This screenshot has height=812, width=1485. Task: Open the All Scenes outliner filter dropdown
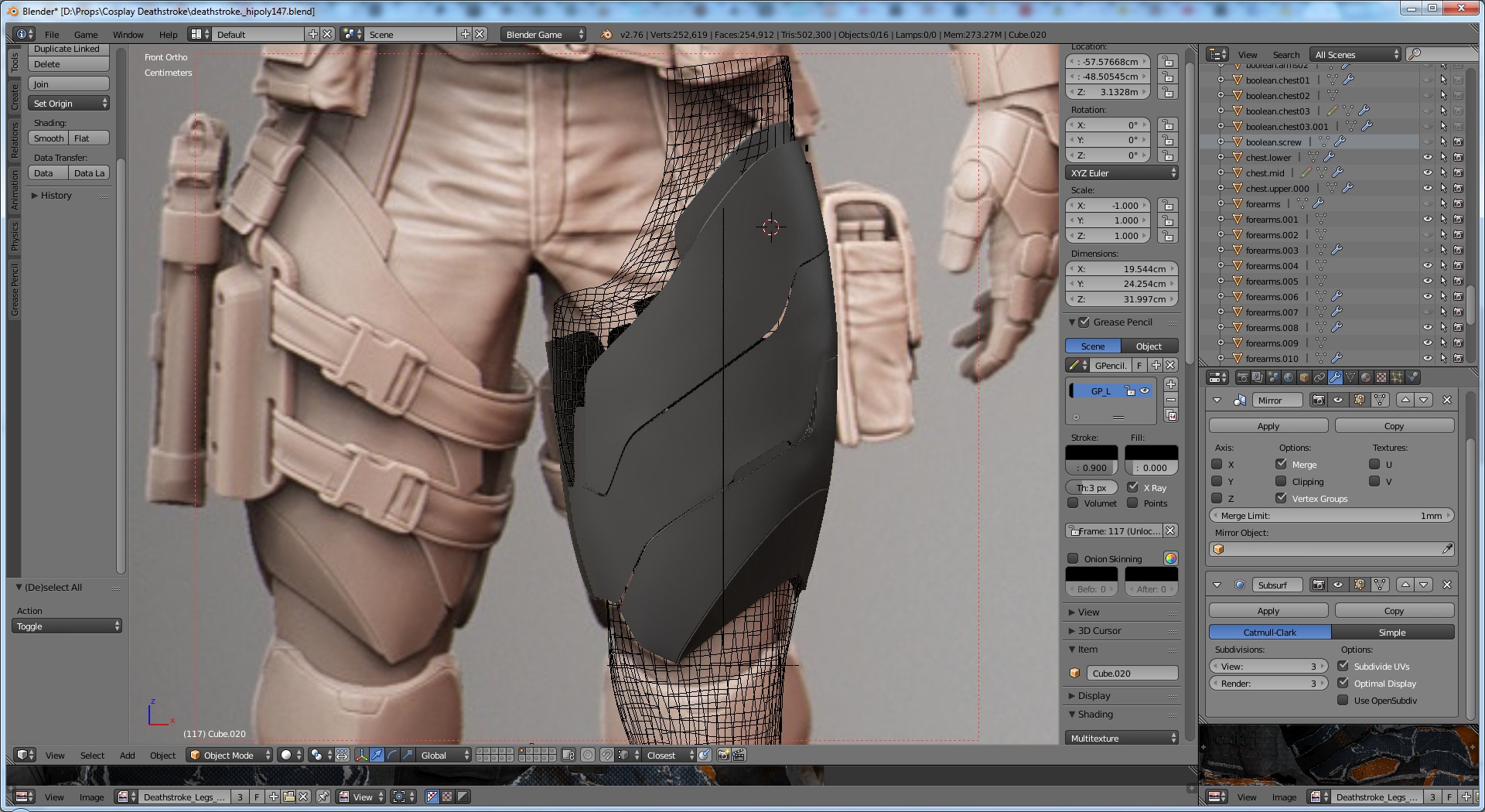click(1356, 54)
